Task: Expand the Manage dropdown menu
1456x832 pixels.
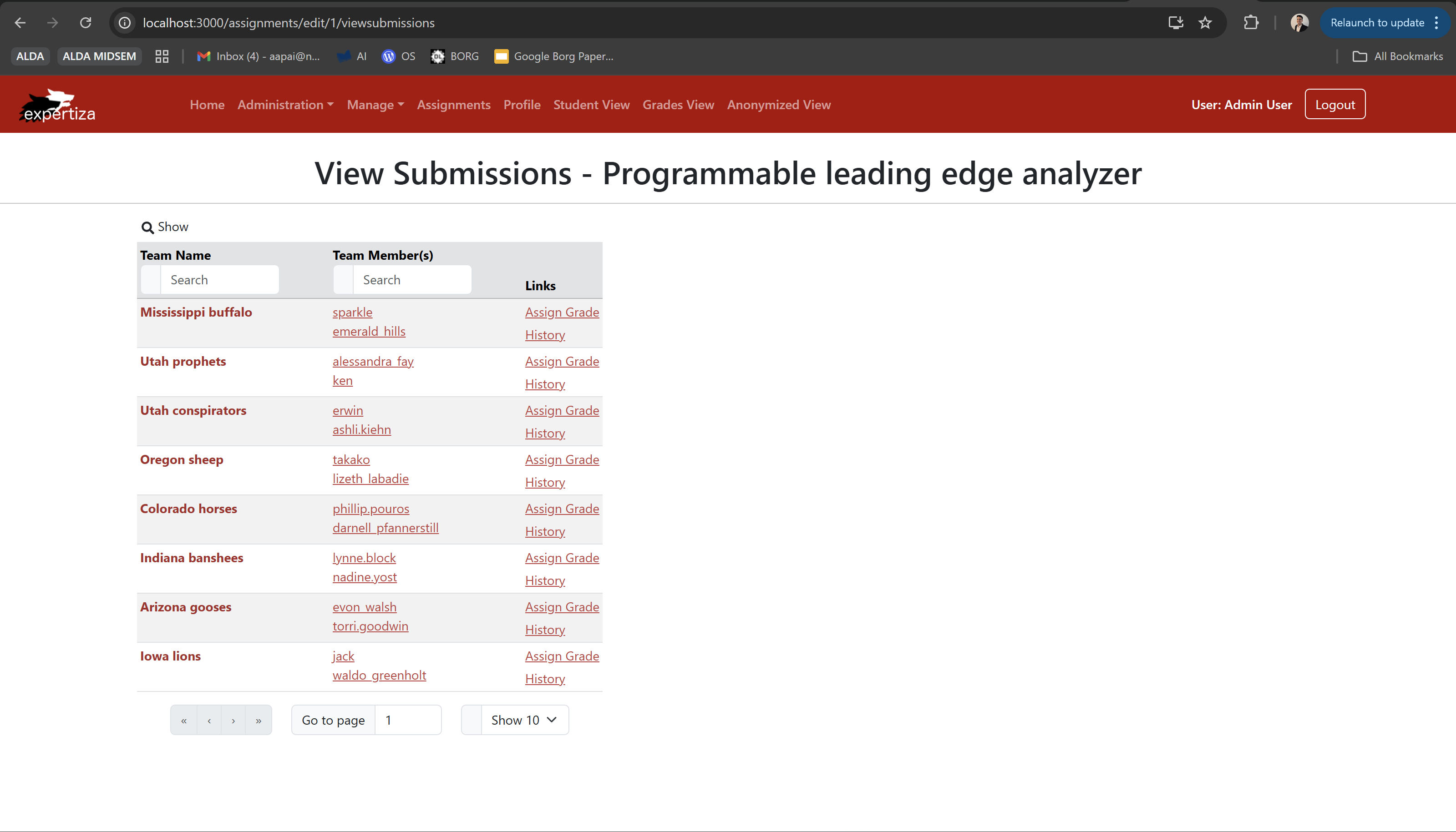Action: click(375, 105)
